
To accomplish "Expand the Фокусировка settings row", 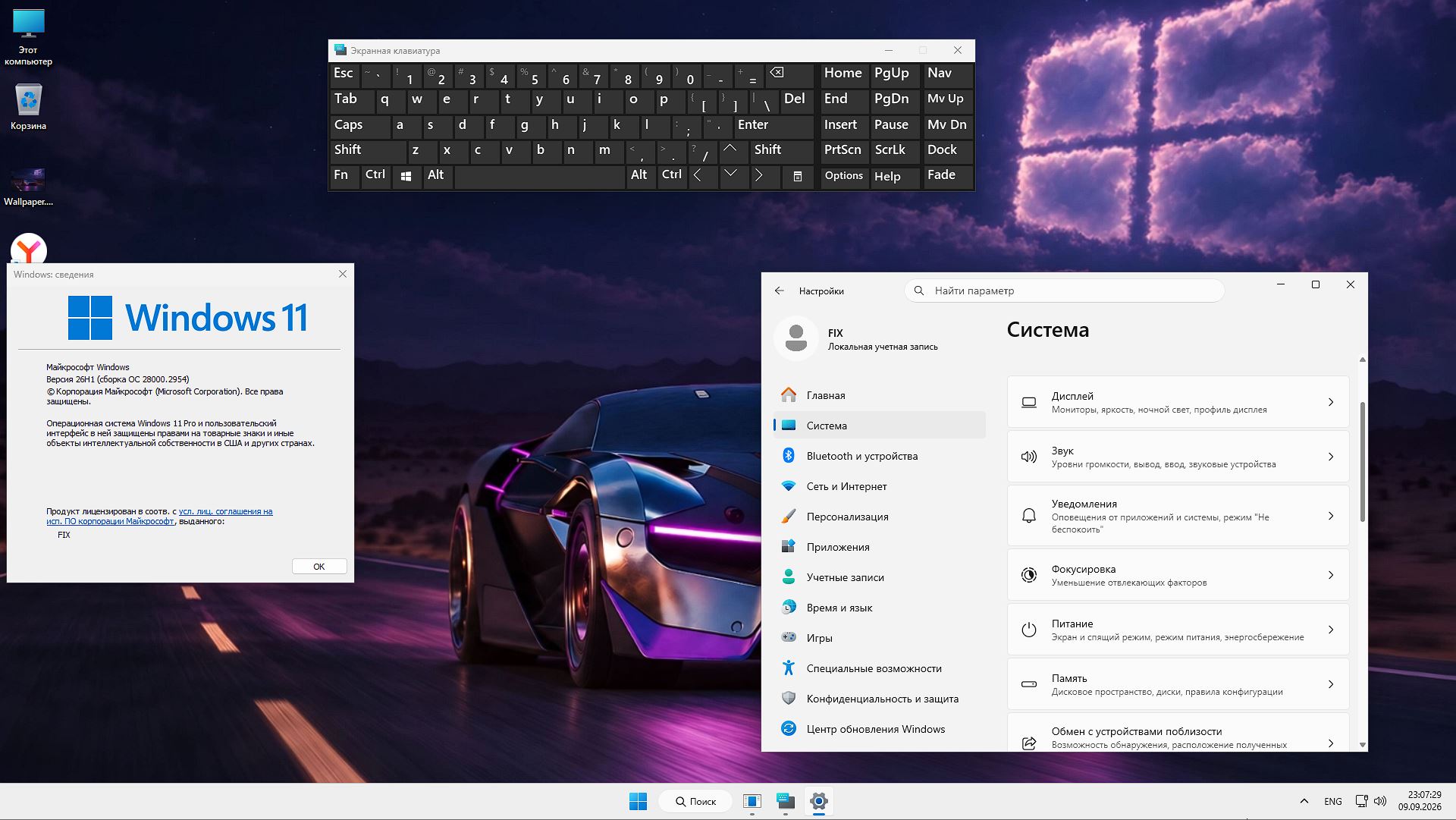I will click(x=1178, y=575).
